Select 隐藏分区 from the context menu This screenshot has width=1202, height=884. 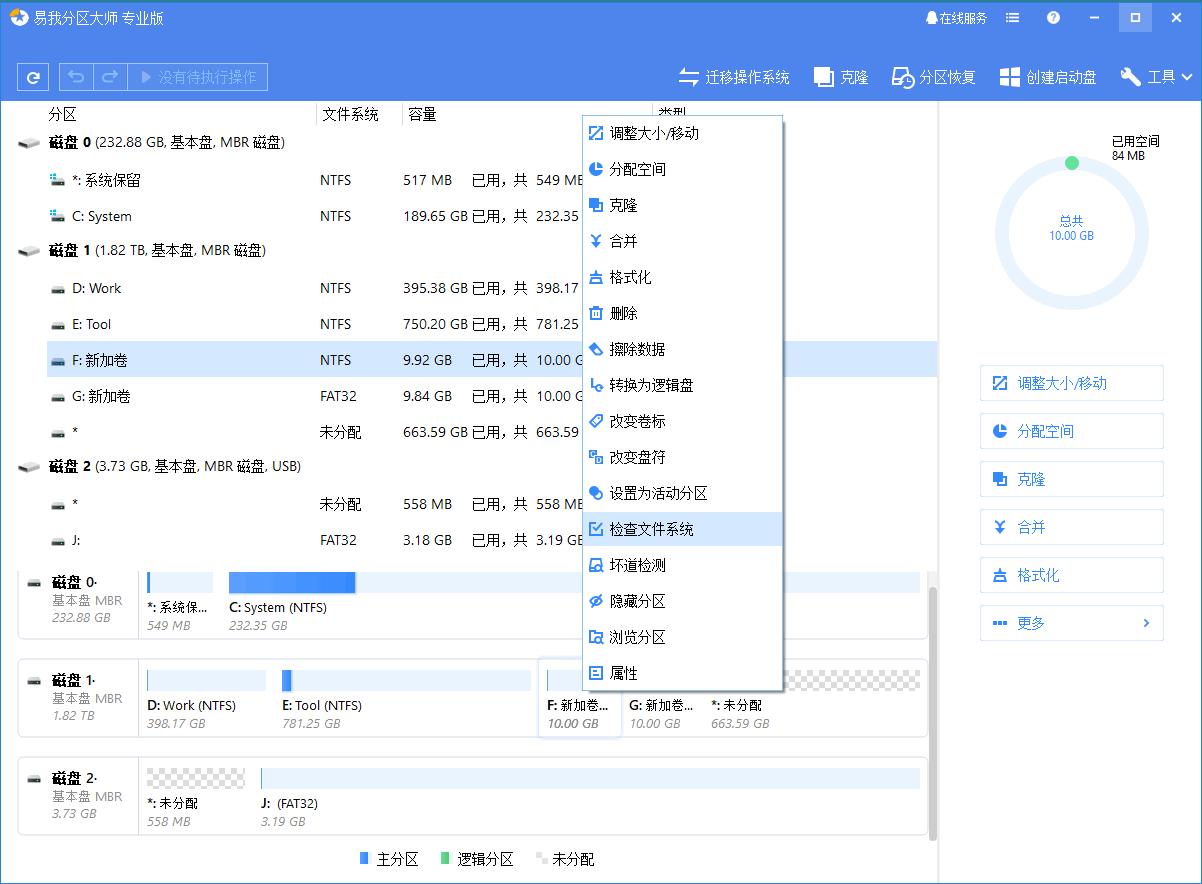(x=640, y=601)
